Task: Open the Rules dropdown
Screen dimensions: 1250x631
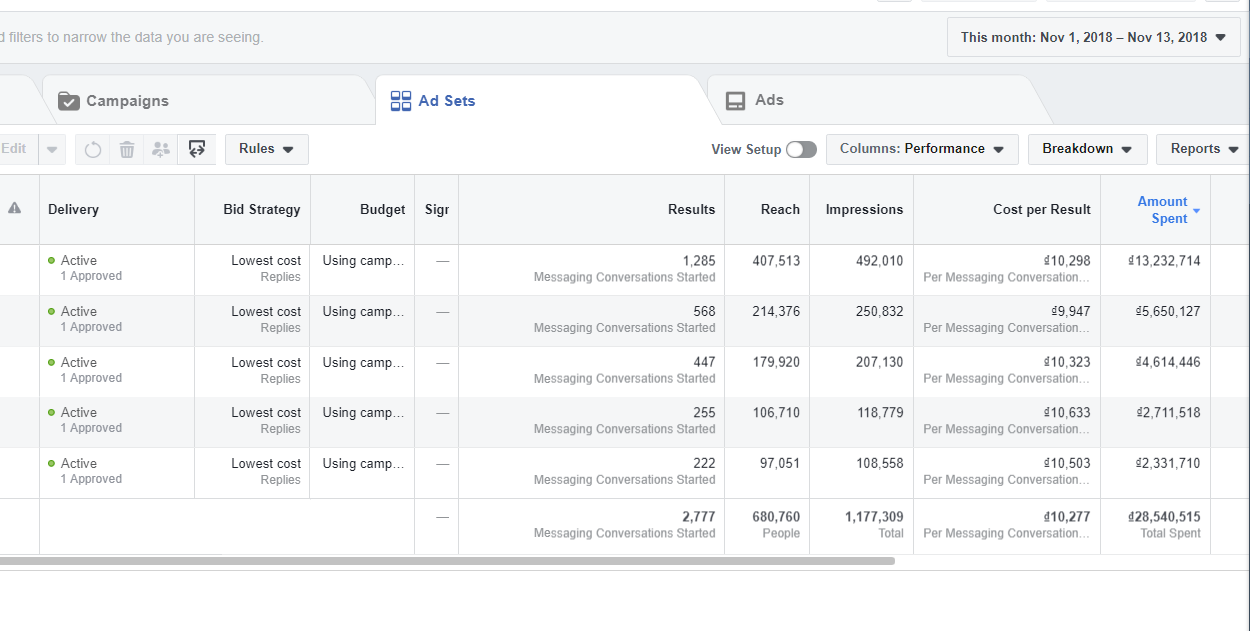Action: (x=266, y=149)
